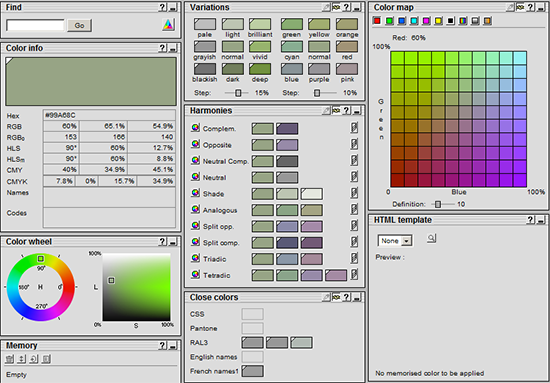Screen dimensions: 550x383
Task: Click the Go button
Action: coord(79,25)
